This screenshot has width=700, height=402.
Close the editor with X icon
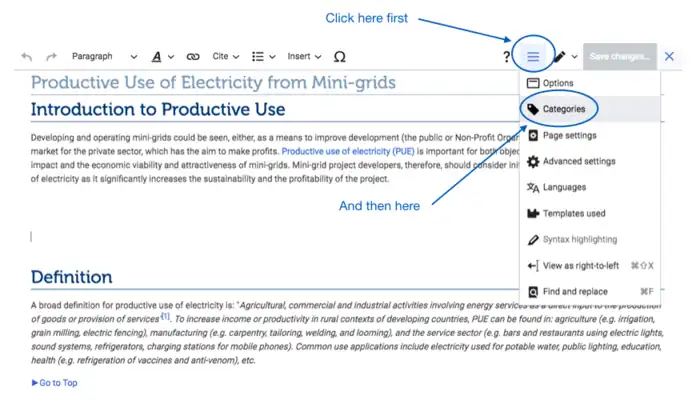[670, 57]
